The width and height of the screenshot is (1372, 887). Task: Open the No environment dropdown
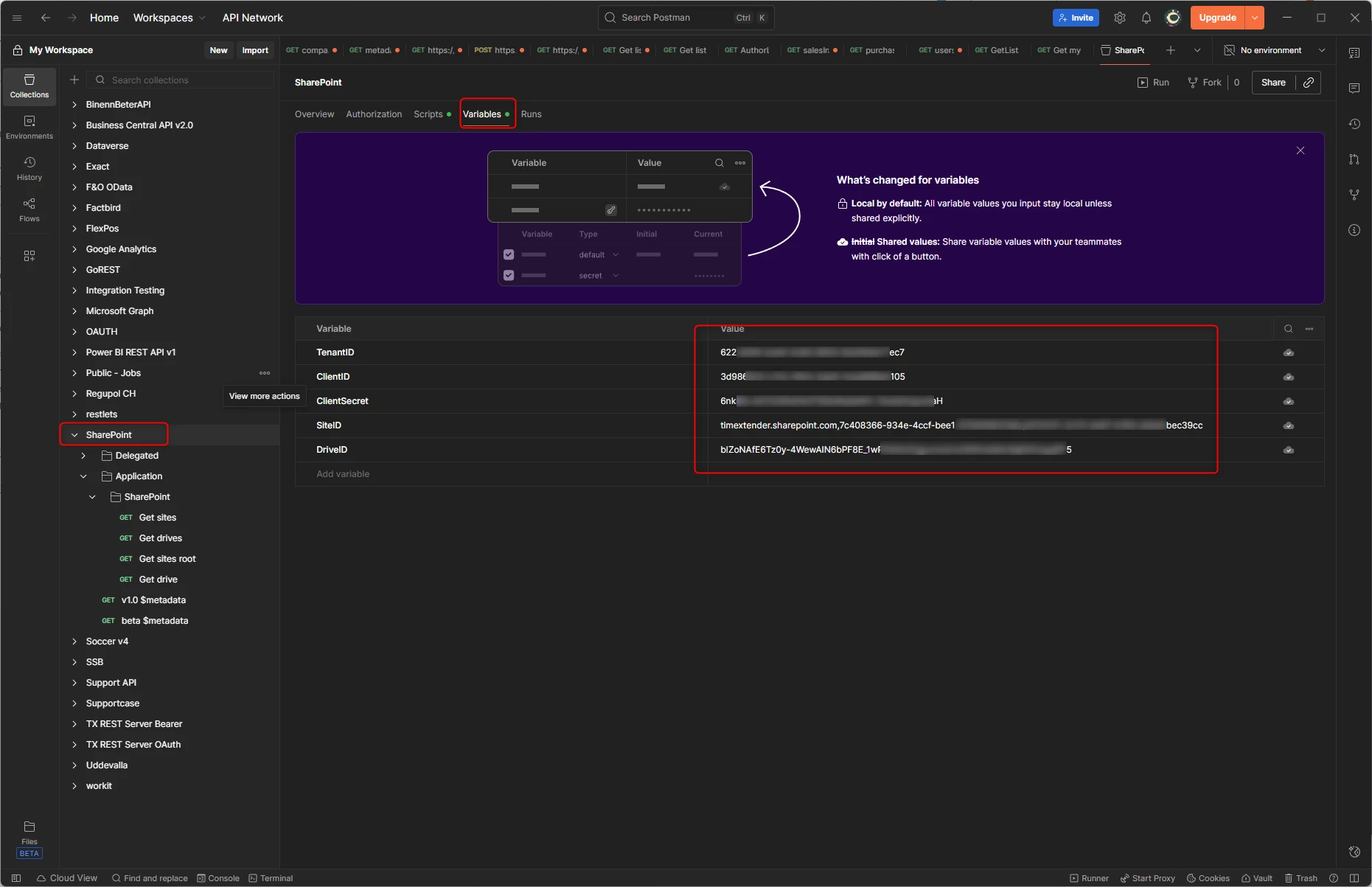[1275, 50]
